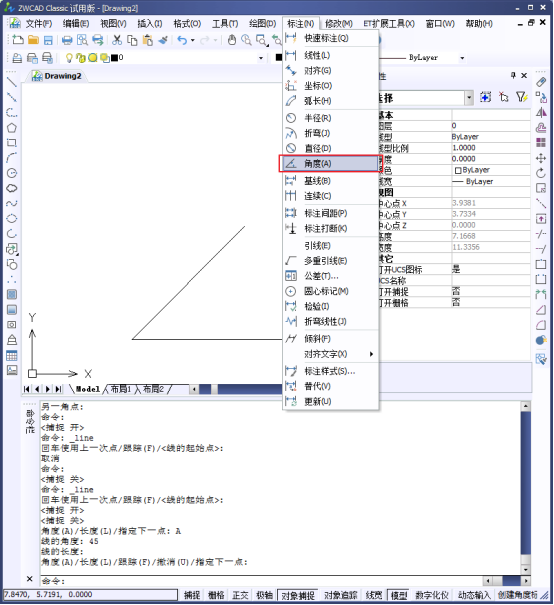This screenshot has width=554, height=605.
Task: Click the Save icon in toolbar
Action: [x=48, y=40]
